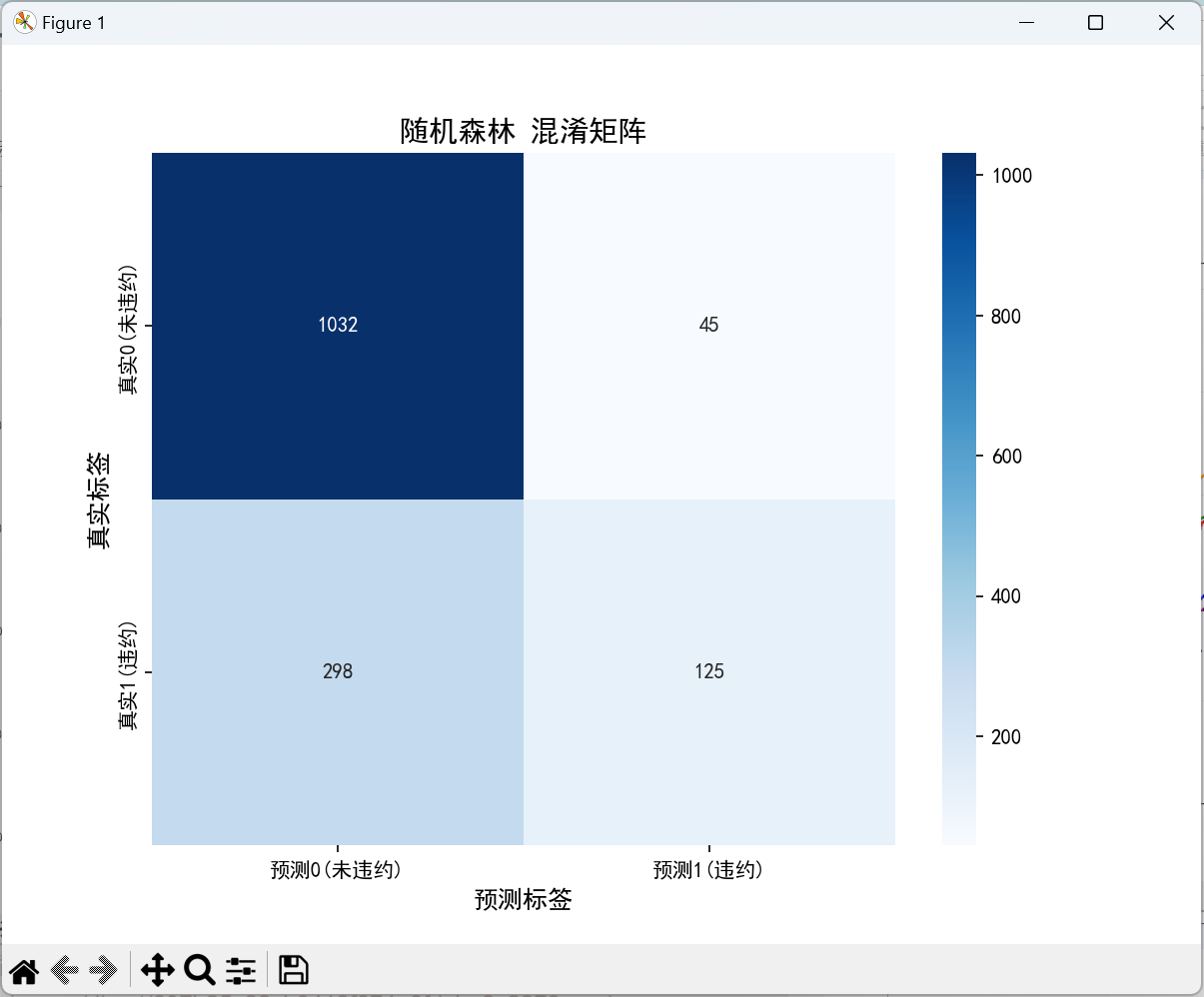Select the zoom-to-rectangle magnifier tool
Viewport: 1204px width, 997px height.
[199, 969]
